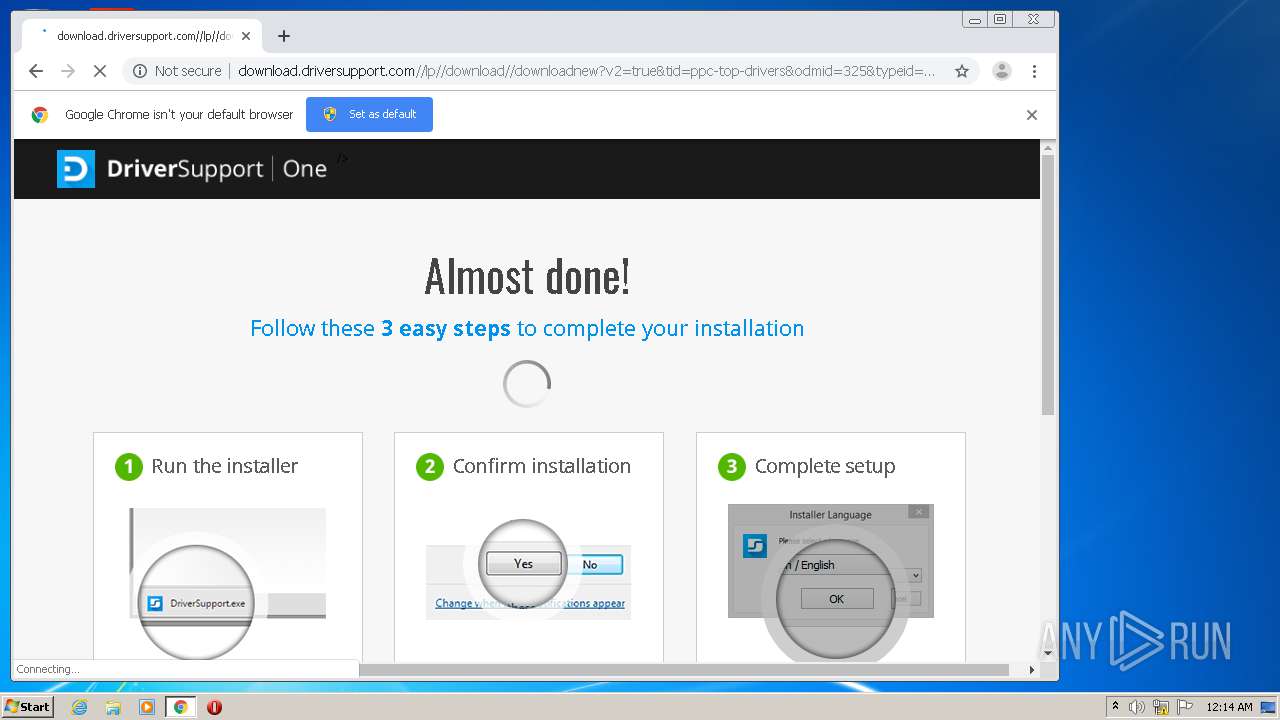Image resolution: width=1280 pixels, height=720 pixels.
Task: Click the green step 1 number badge
Action: [x=129, y=466]
